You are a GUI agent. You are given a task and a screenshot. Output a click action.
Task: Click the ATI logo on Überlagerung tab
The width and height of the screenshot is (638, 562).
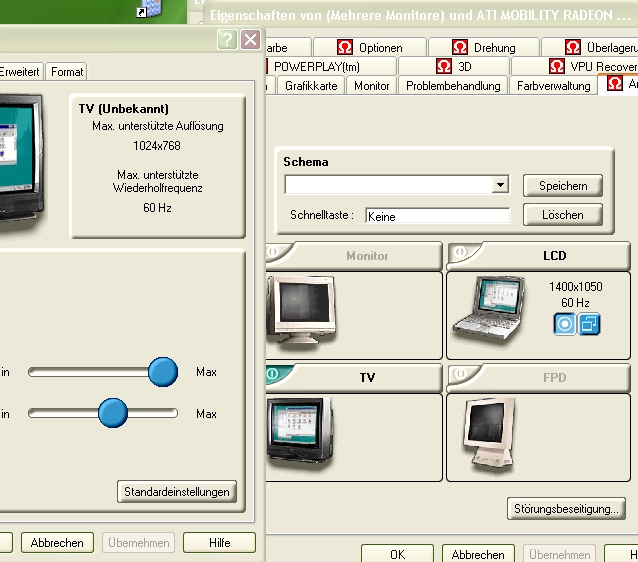click(573, 47)
